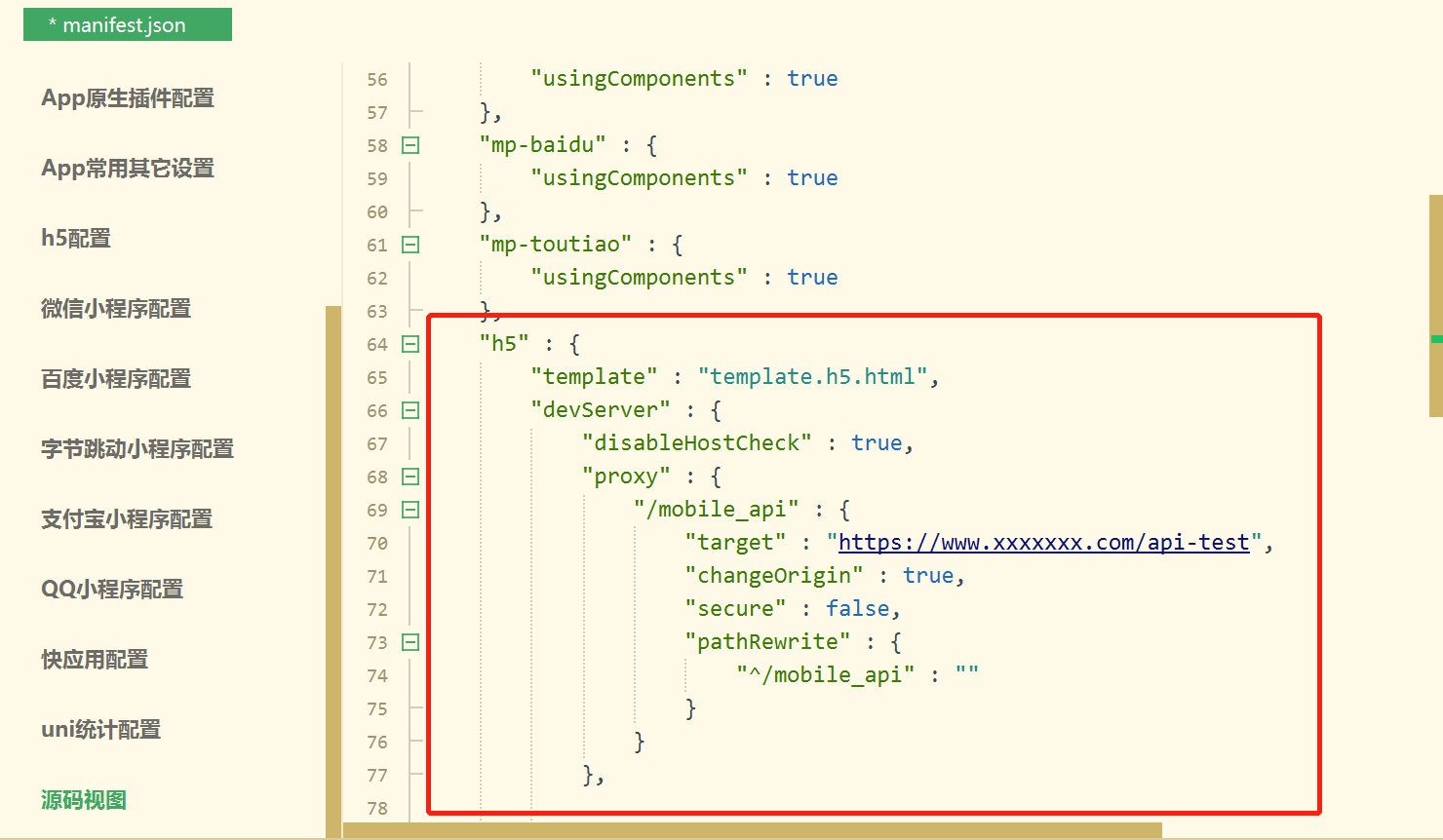
Task: Collapse the devServer block on line 66
Action: (410, 410)
